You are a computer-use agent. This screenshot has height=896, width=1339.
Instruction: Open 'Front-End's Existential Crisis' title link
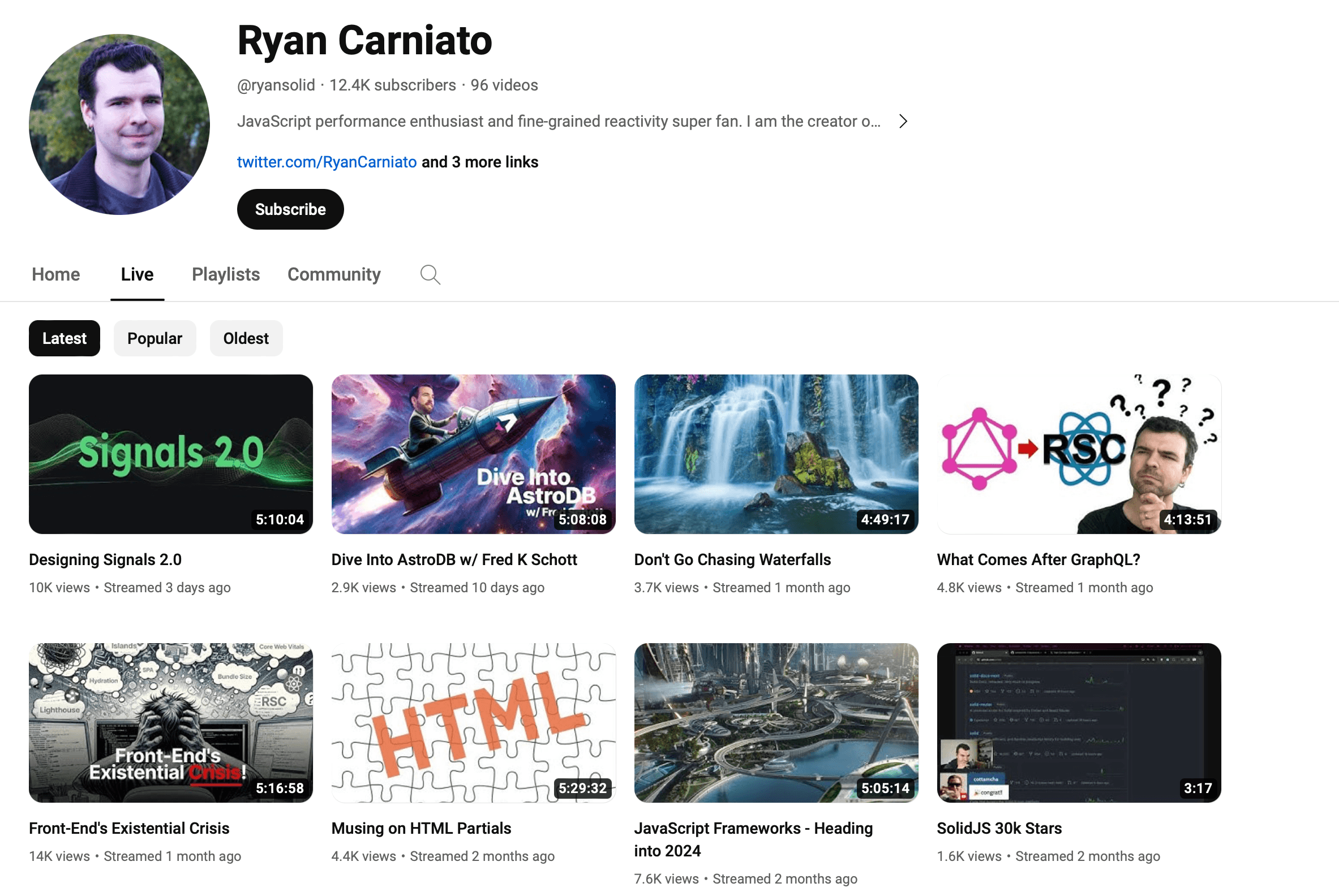tap(128, 828)
